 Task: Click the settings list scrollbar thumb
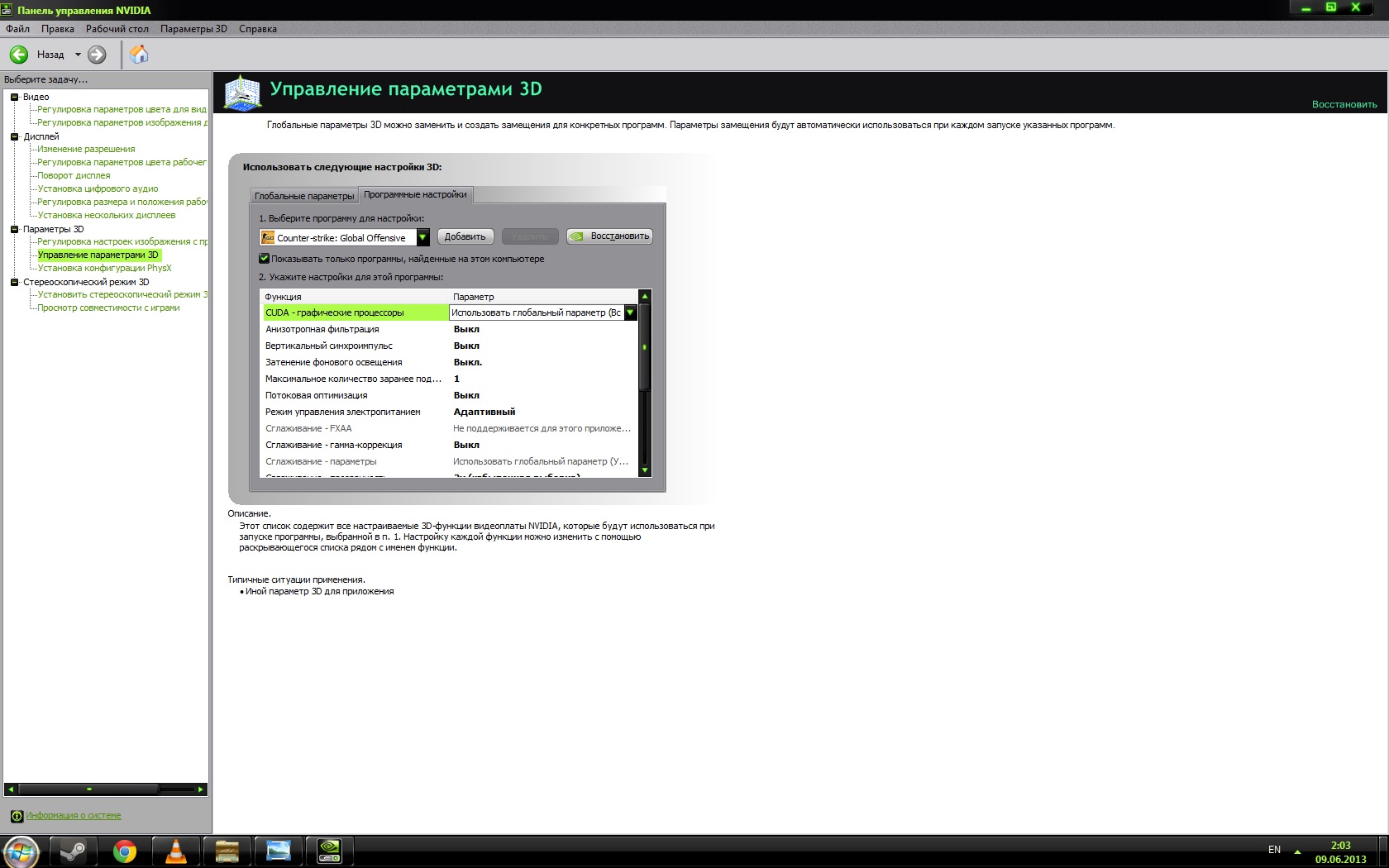click(x=645, y=347)
